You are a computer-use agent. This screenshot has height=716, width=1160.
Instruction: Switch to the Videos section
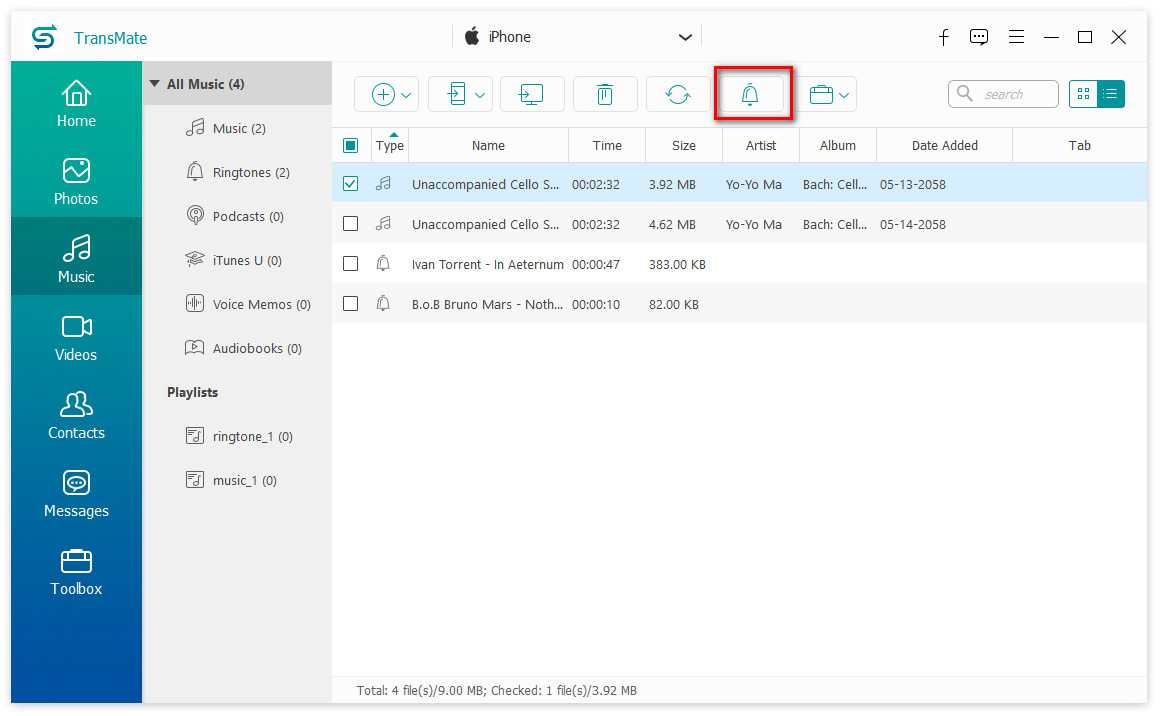(x=76, y=336)
